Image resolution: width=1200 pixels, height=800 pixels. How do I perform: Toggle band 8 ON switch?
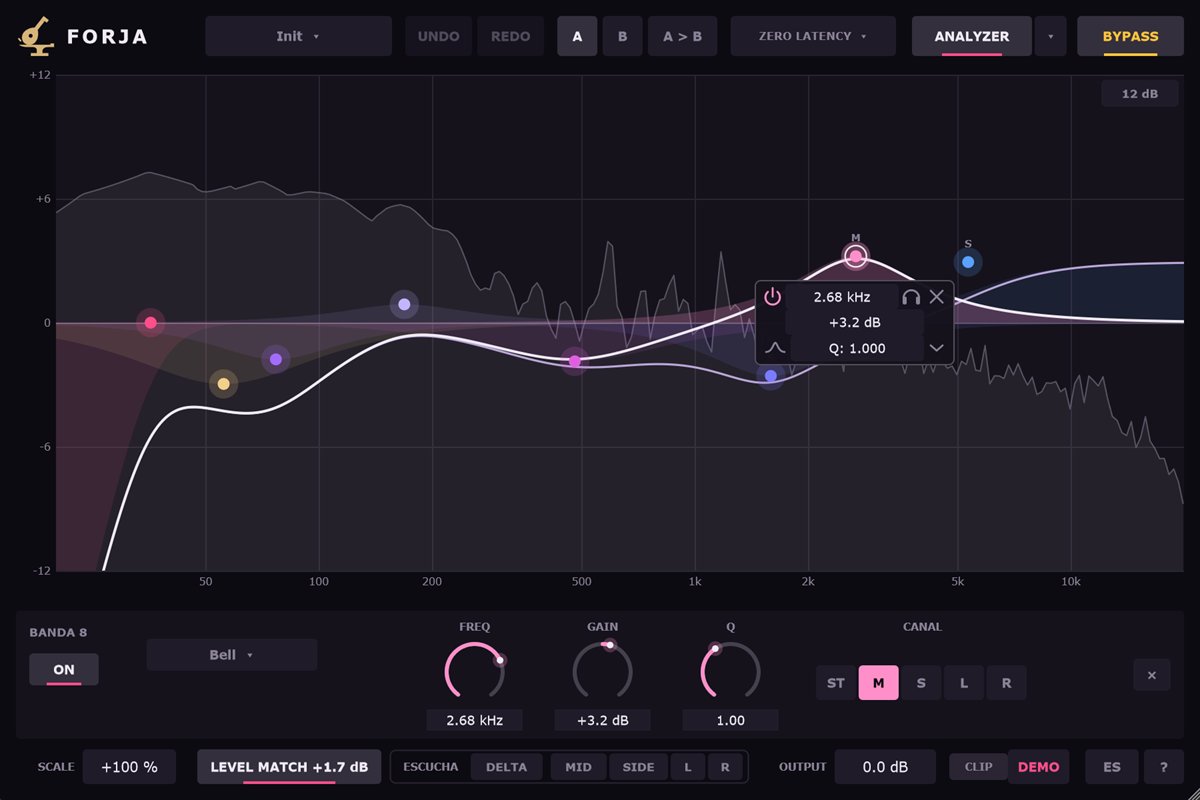click(64, 670)
